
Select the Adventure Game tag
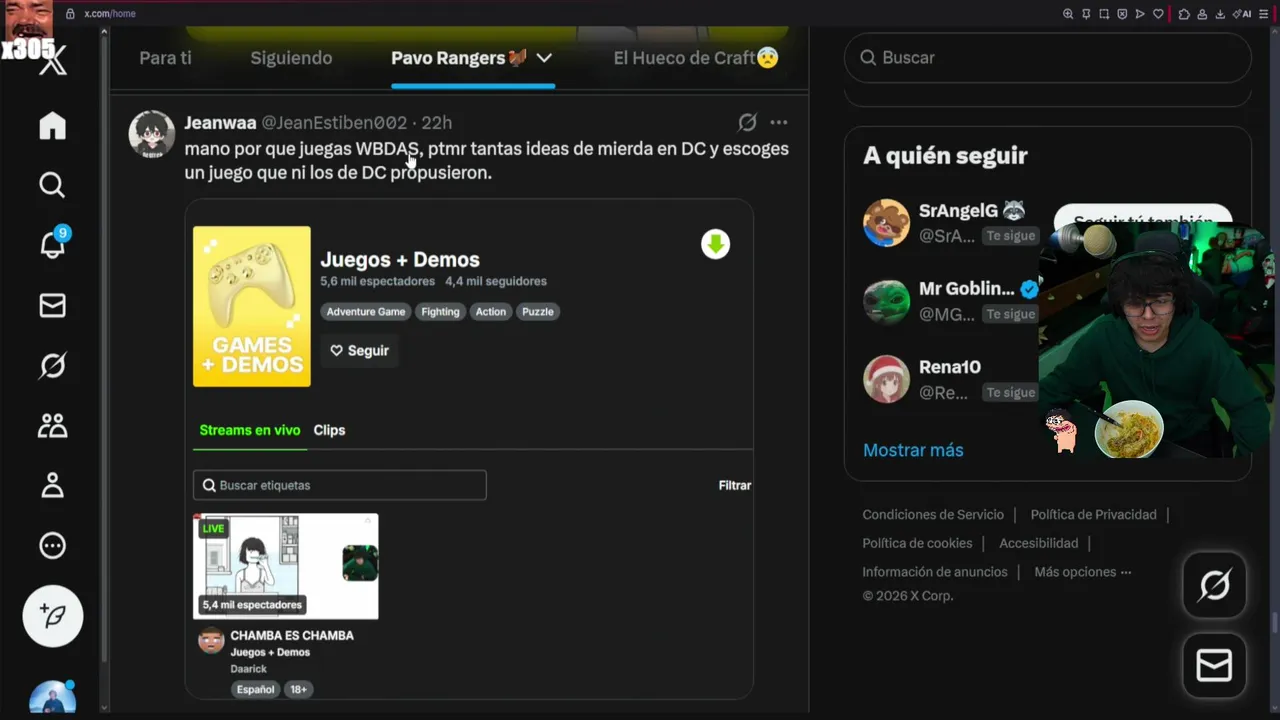(366, 312)
